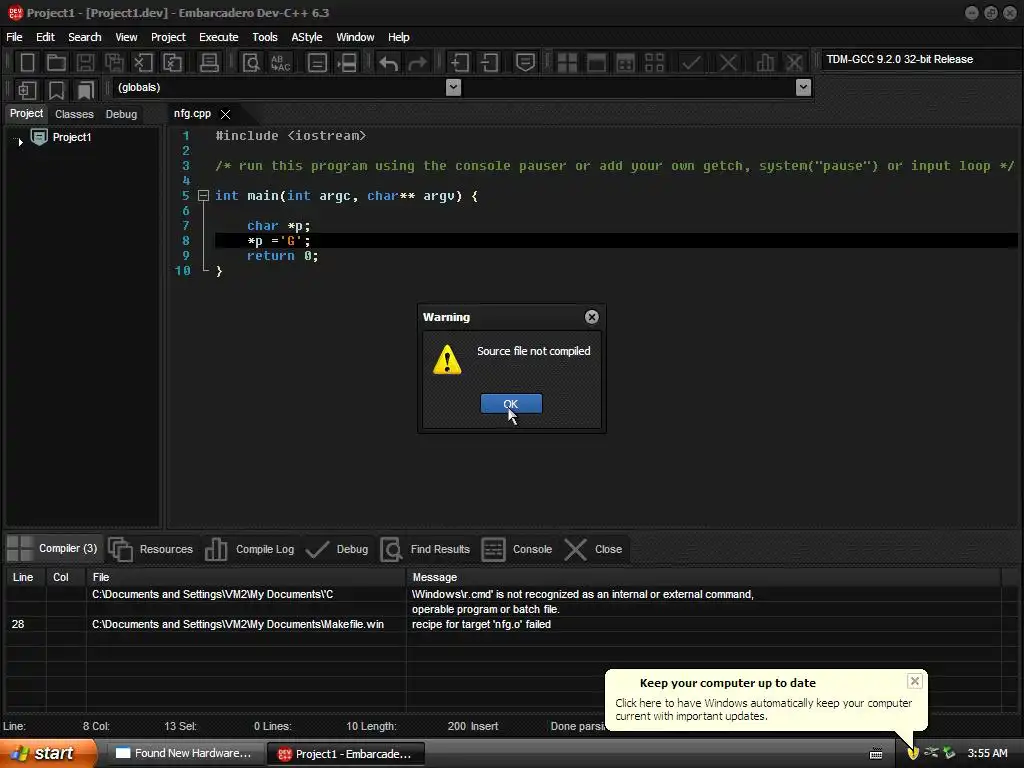Viewport: 1024px width, 768px height.
Task: Click the double bookmarks icon in second toolbar row
Action: pyautogui.click(x=85, y=90)
